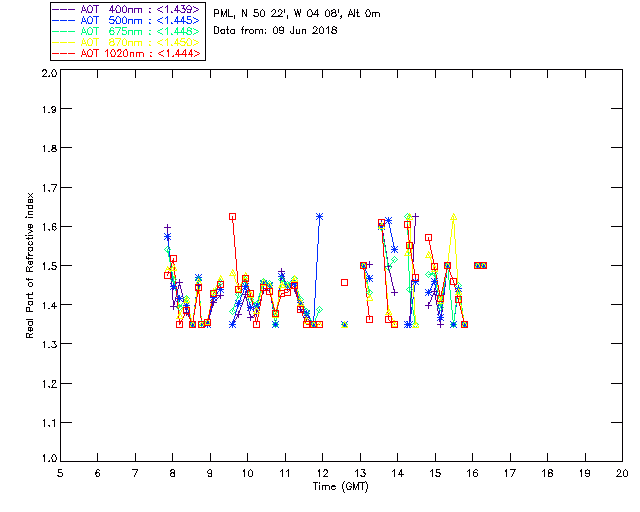Click the 12 tick on the time axis
The width and height of the screenshot is (640, 512).
tap(322, 473)
